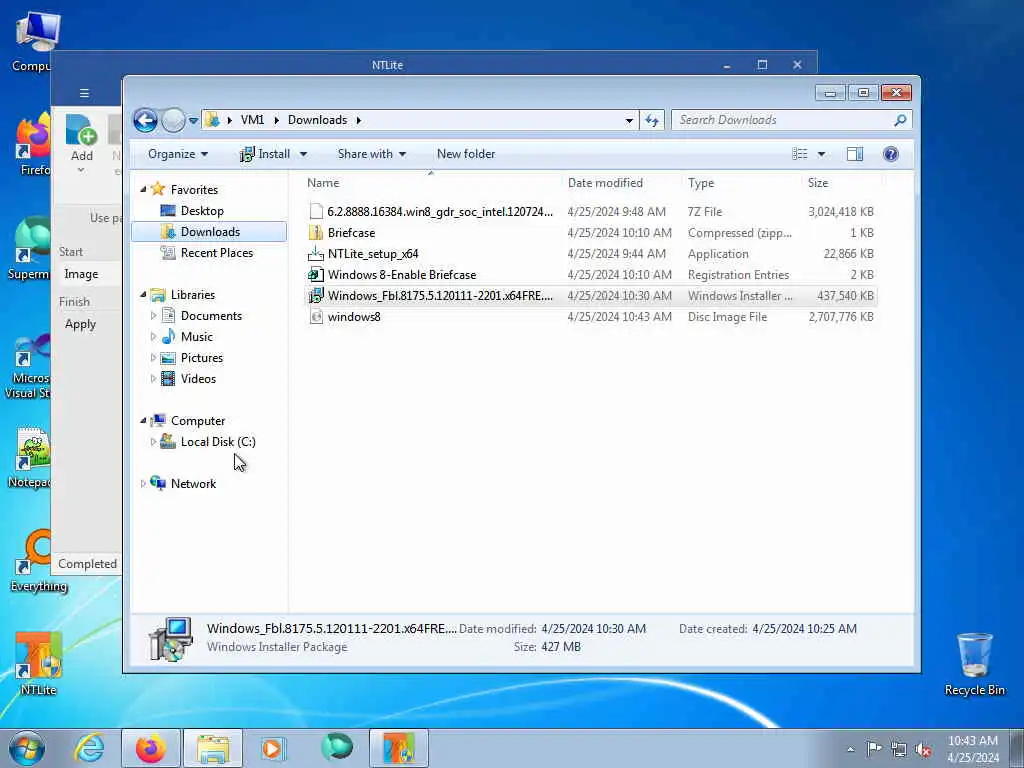Select the Documents library
Screen dimensions: 1024x768
[x=211, y=316]
